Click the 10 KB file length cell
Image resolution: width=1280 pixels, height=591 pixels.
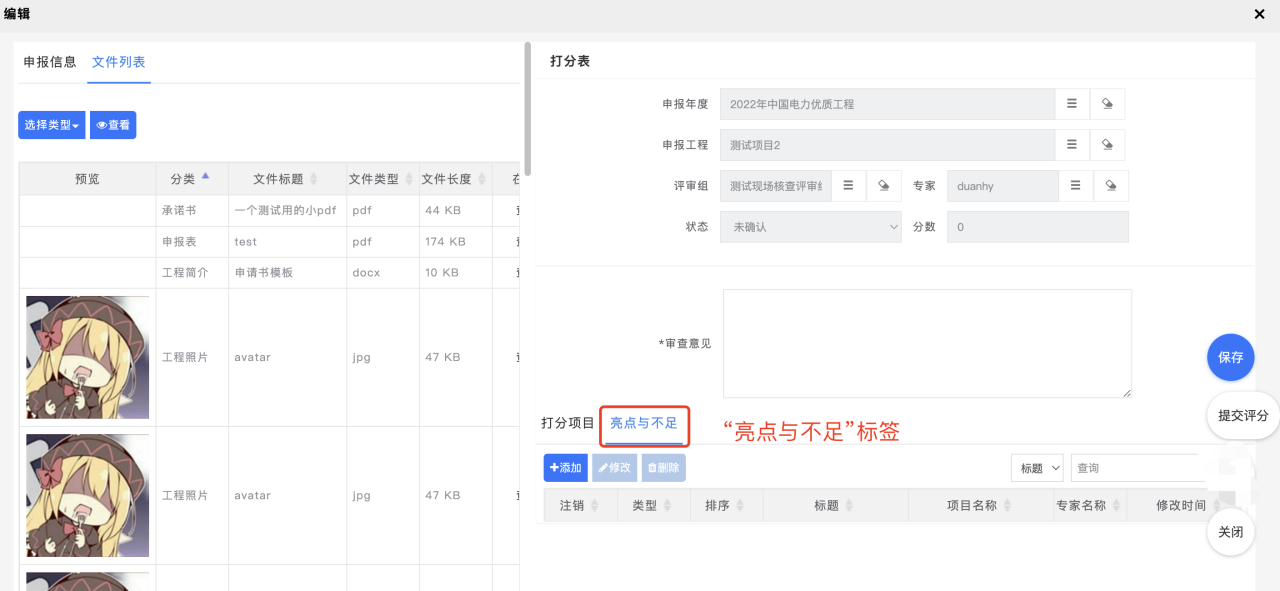click(456, 273)
